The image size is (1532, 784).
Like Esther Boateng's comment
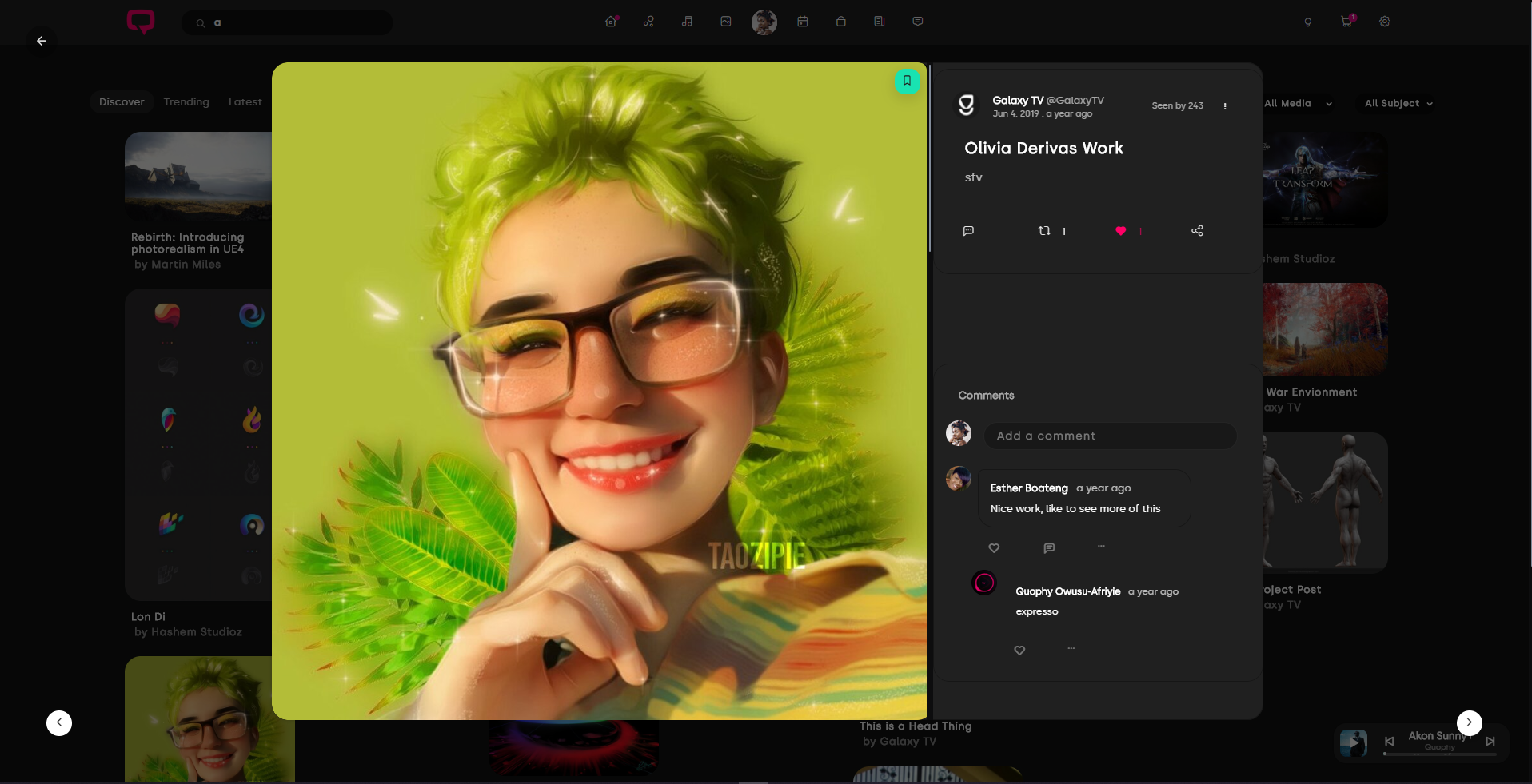994,548
